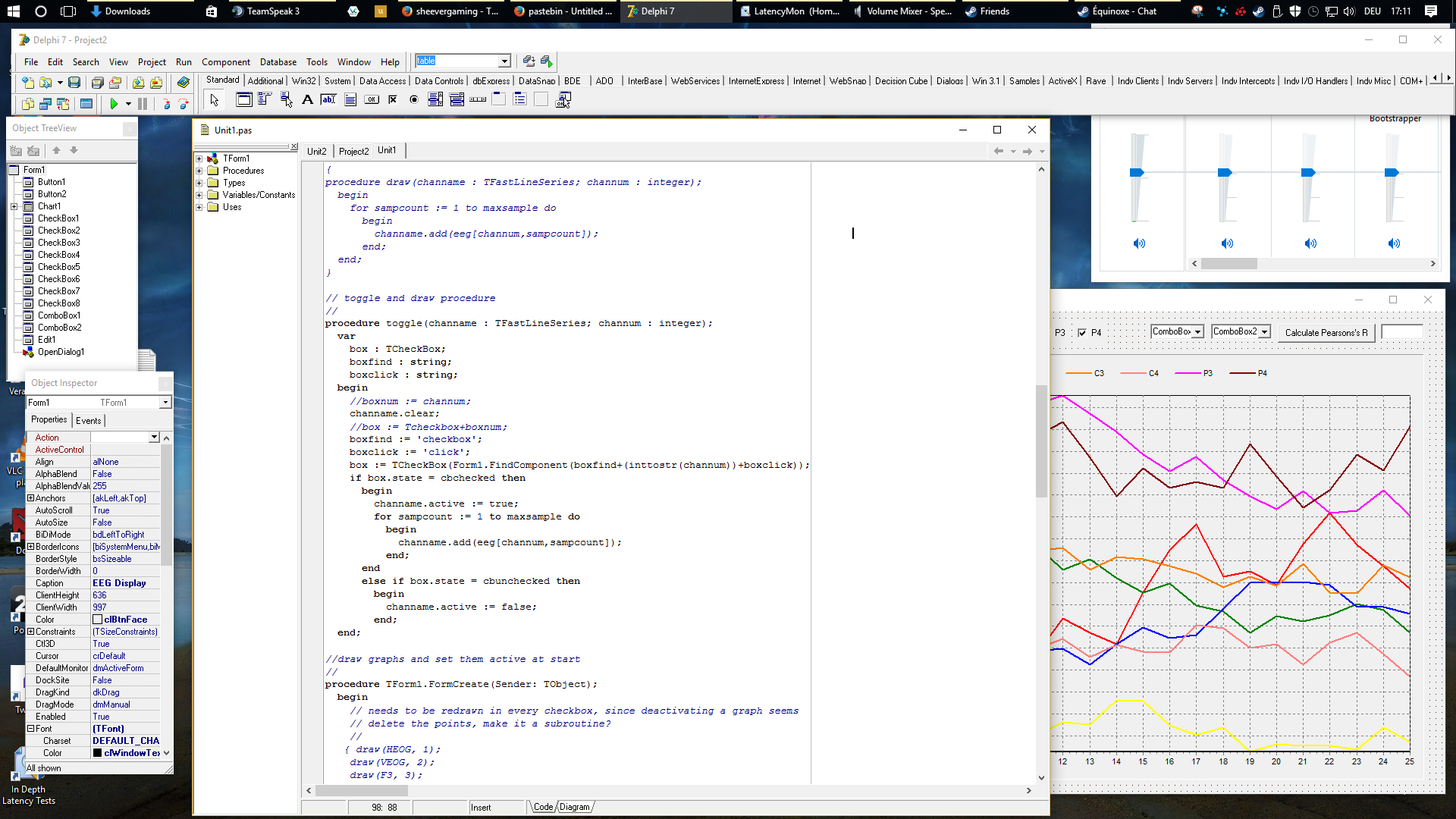This screenshot has width=1456, height=819.
Task: Mute the last Bootstrapper mixer channel
Action: click(x=1394, y=243)
